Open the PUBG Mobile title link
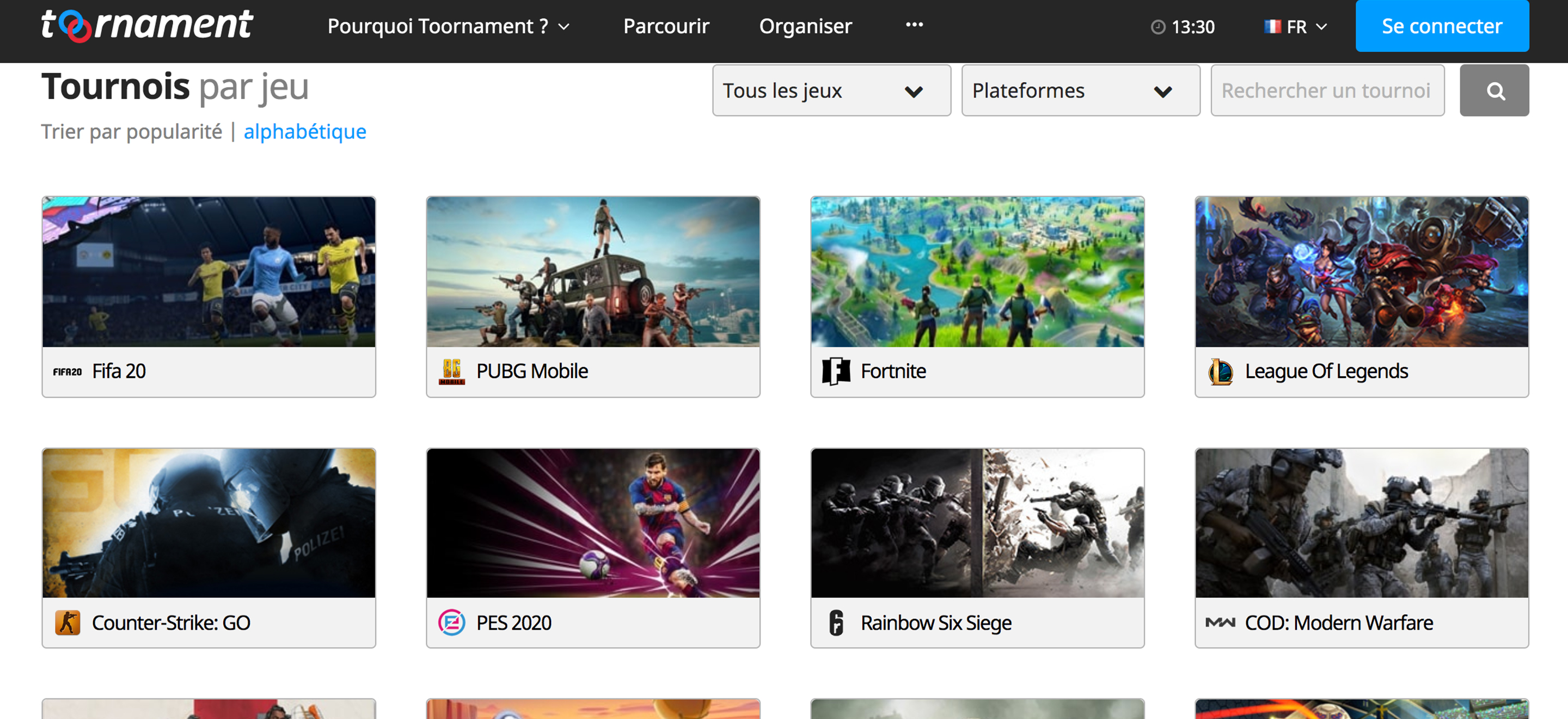The image size is (1568, 719). coord(532,371)
